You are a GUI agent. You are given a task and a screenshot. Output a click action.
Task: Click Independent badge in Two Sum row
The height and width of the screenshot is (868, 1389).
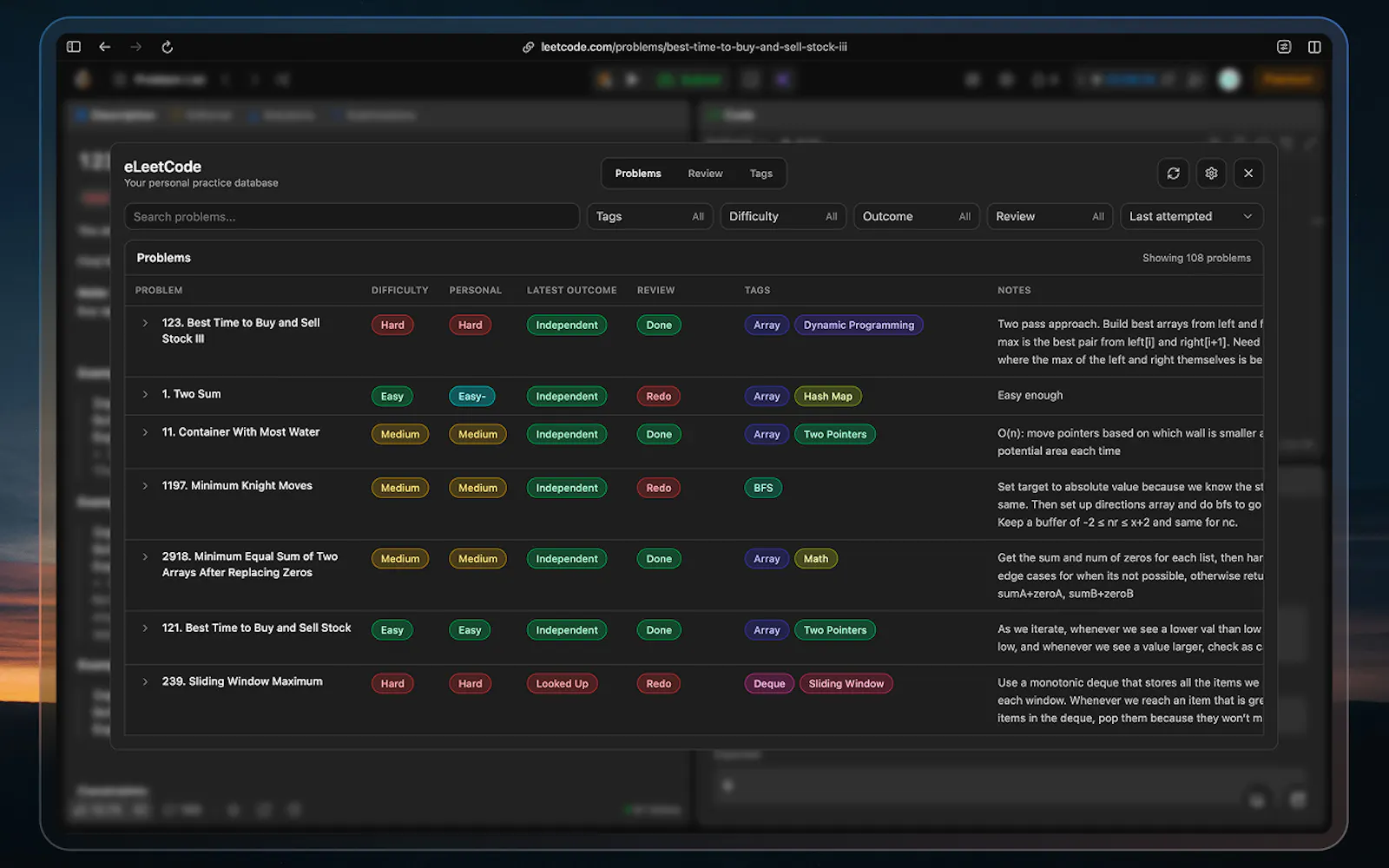click(x=567, y=396)
